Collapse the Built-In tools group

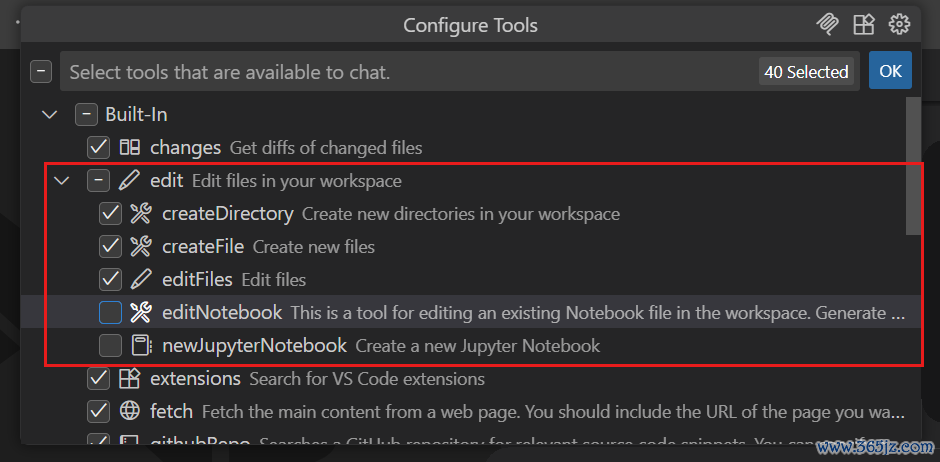(49, 115)
